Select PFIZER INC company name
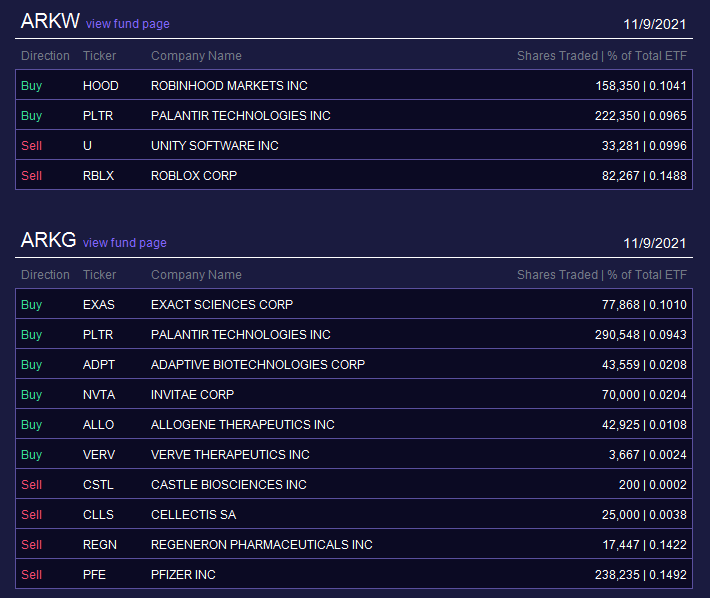Image resolution: width=710 pixels, height=598 pixels. point(183,574)
